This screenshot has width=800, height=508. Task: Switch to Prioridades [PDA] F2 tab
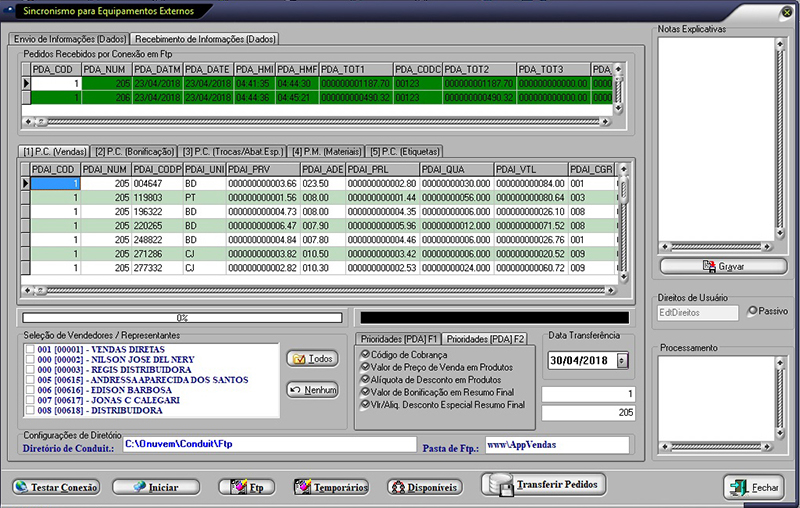tap(487, 339)
